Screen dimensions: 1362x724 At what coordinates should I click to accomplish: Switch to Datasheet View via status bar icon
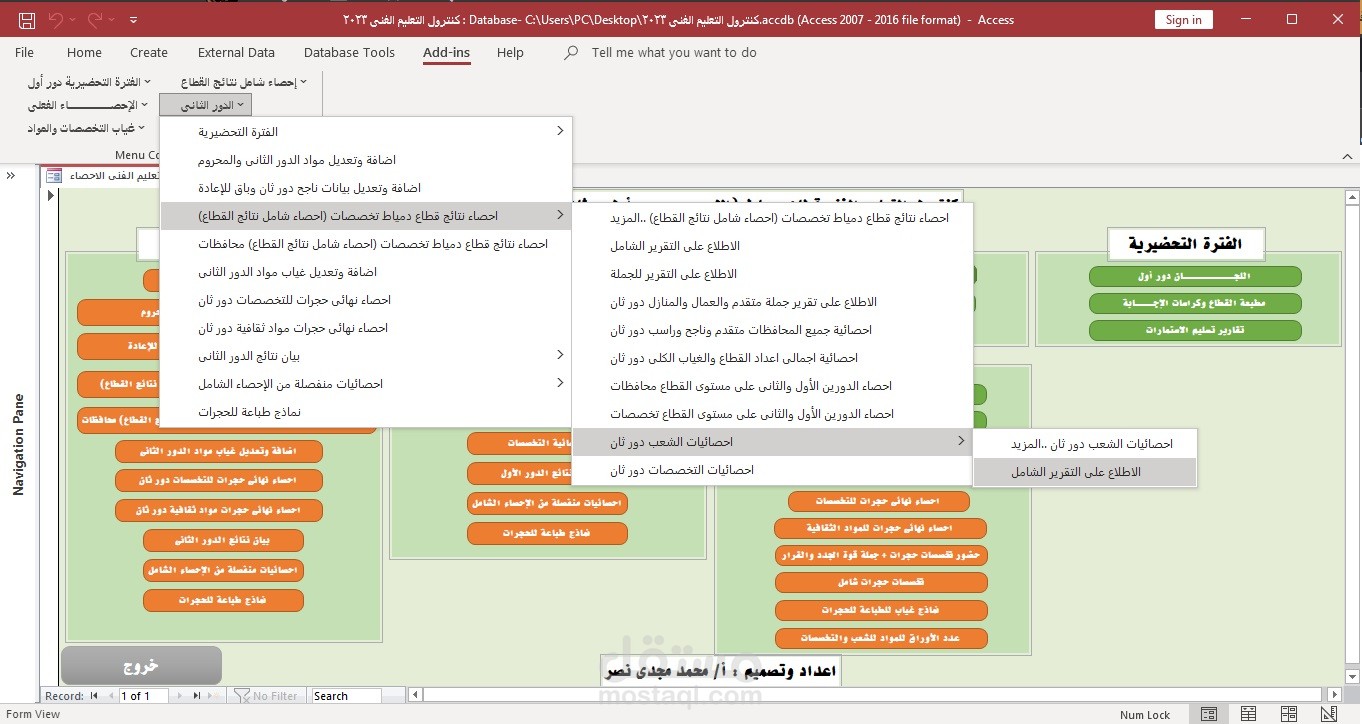pos(1247,714)
